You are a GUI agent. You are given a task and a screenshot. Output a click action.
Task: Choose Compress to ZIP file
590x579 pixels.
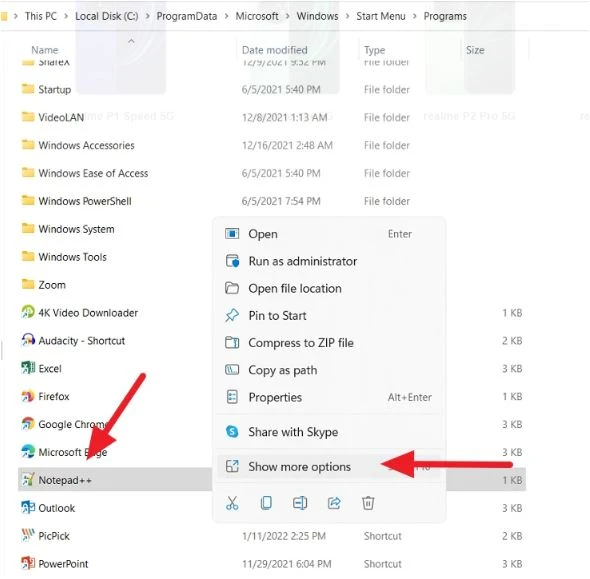[329, 343]
